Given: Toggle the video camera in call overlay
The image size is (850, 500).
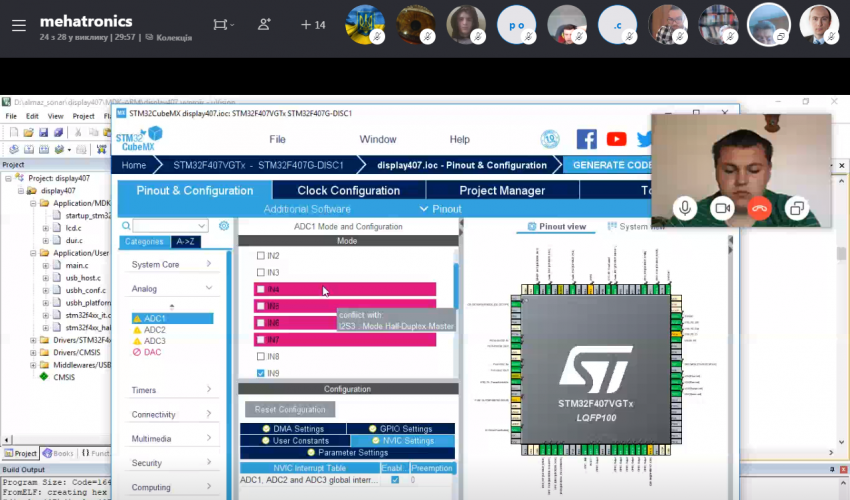Looking at the screenshot, I should (x=722, y=208).
